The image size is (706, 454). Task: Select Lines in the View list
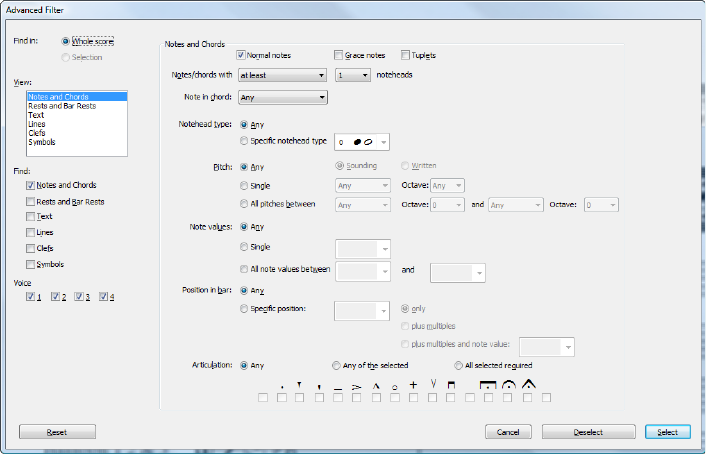(x=77, y=124)
